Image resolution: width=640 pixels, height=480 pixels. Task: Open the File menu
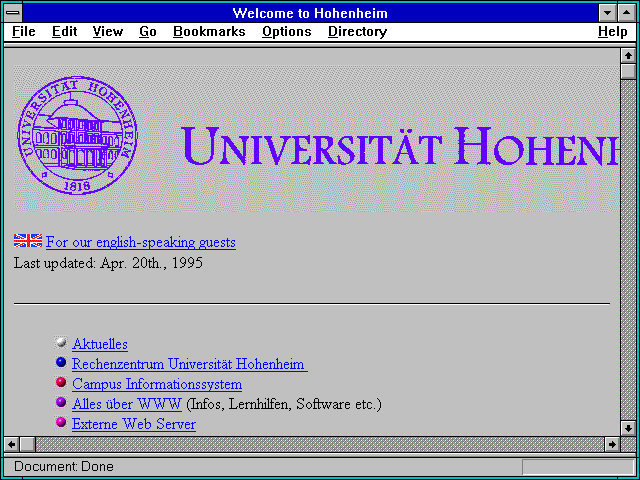click(24, 32)
